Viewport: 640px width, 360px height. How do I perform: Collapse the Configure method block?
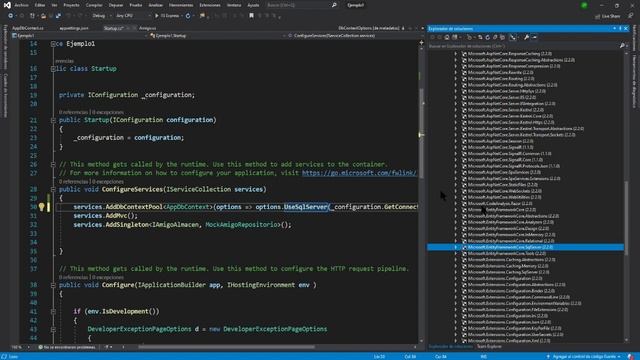click(x=53, y=285)
